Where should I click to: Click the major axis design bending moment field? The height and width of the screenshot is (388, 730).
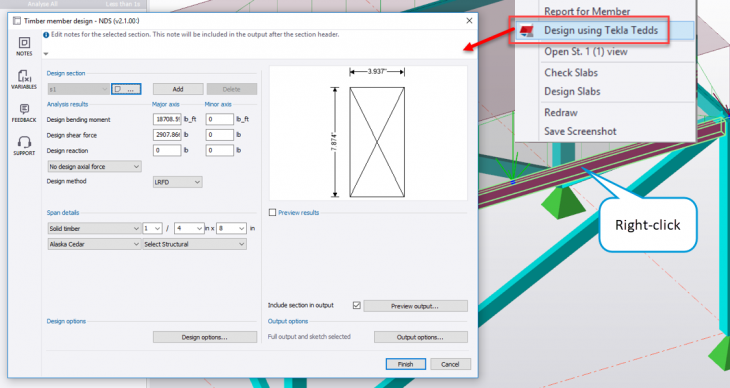[167, 119]
